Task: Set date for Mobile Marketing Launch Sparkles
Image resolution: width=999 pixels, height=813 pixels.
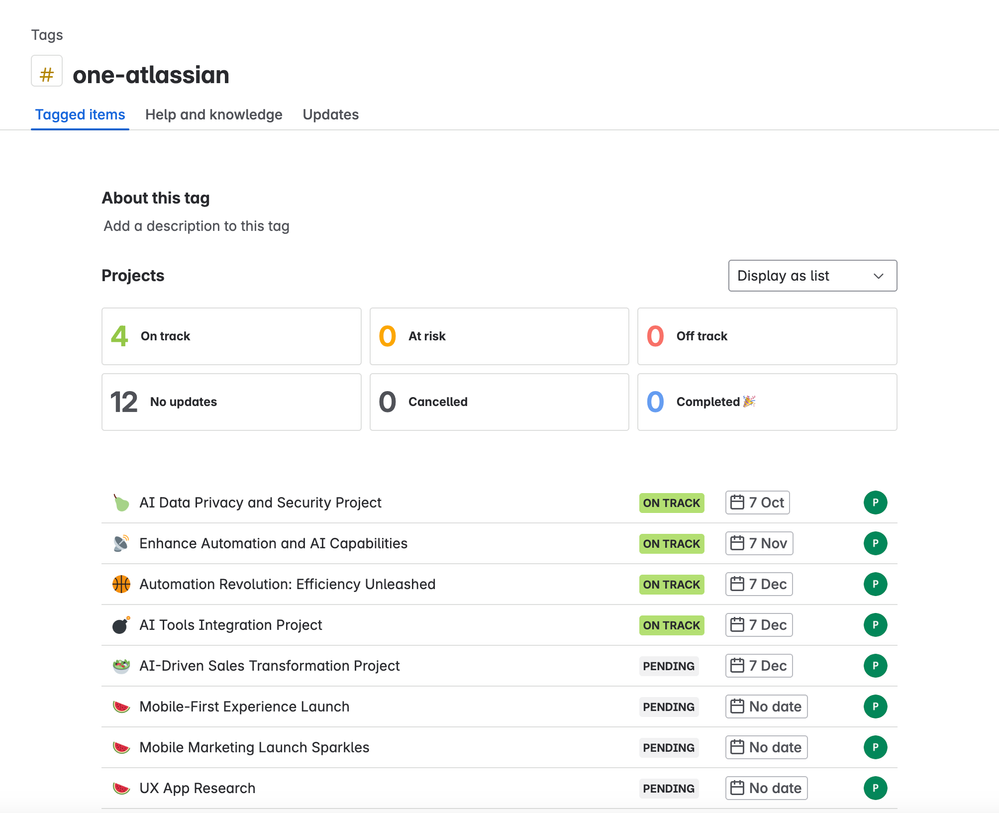Action: click(x=766, y=747)
